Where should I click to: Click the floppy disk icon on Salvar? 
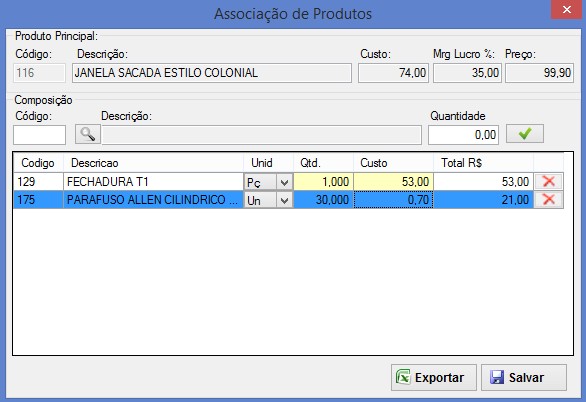[x=497, y=377]
